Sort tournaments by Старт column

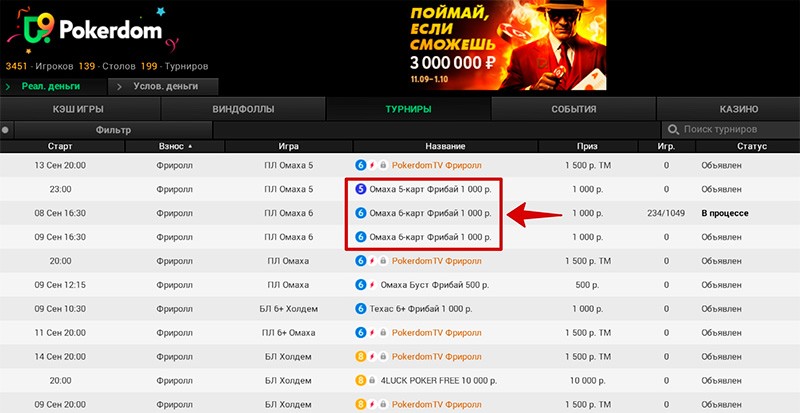pos(60,146)
